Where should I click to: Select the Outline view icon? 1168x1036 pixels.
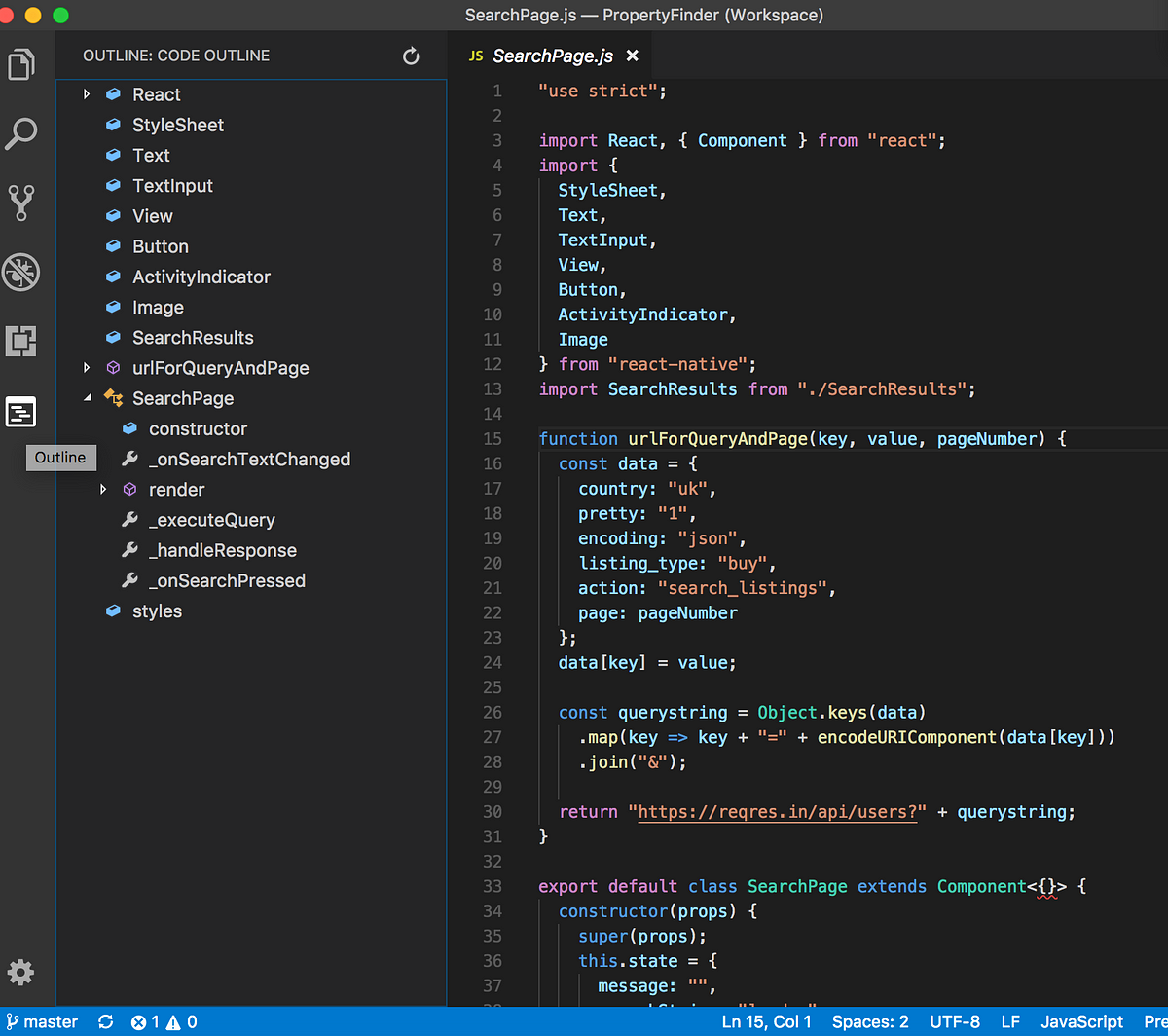pos(21,412)
